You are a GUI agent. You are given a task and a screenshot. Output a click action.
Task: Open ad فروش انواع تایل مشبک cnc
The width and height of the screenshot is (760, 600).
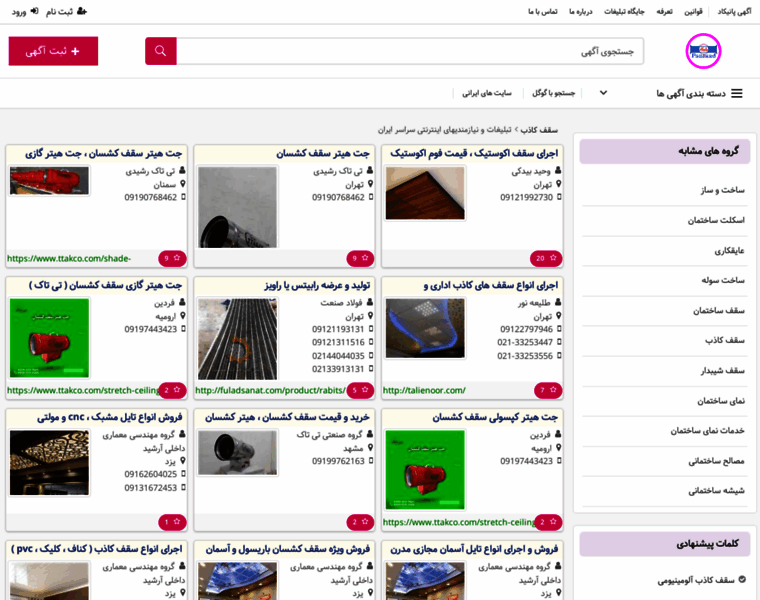point(110,417)
